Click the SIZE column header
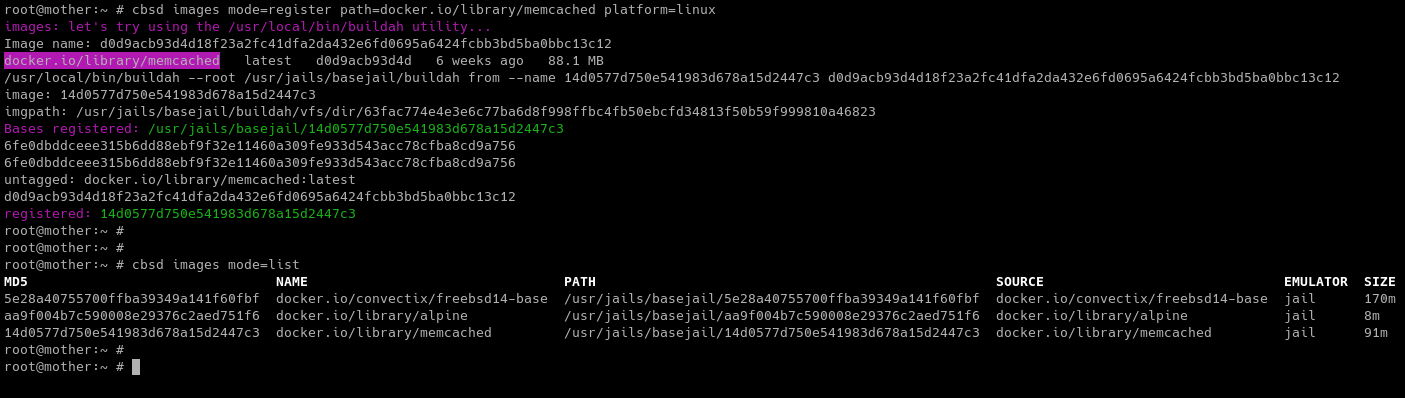 click(x=1380, y=282)
